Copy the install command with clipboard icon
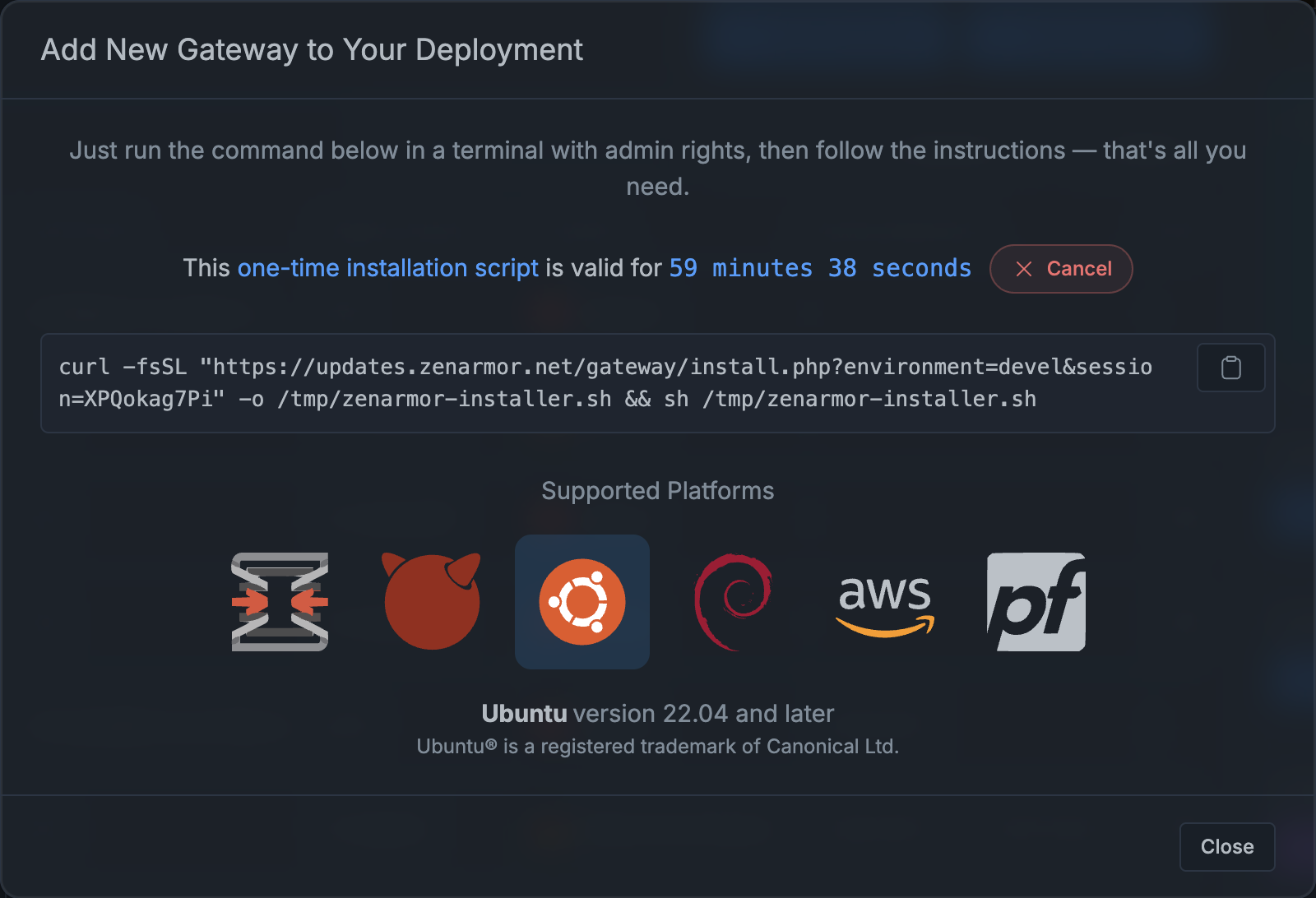 1230,368
